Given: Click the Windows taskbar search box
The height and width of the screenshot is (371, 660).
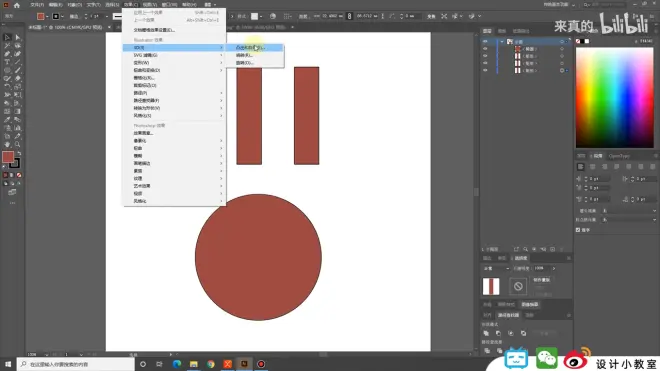Looking at the screenshot, I should pyautogui.click(x=76, y=364).
